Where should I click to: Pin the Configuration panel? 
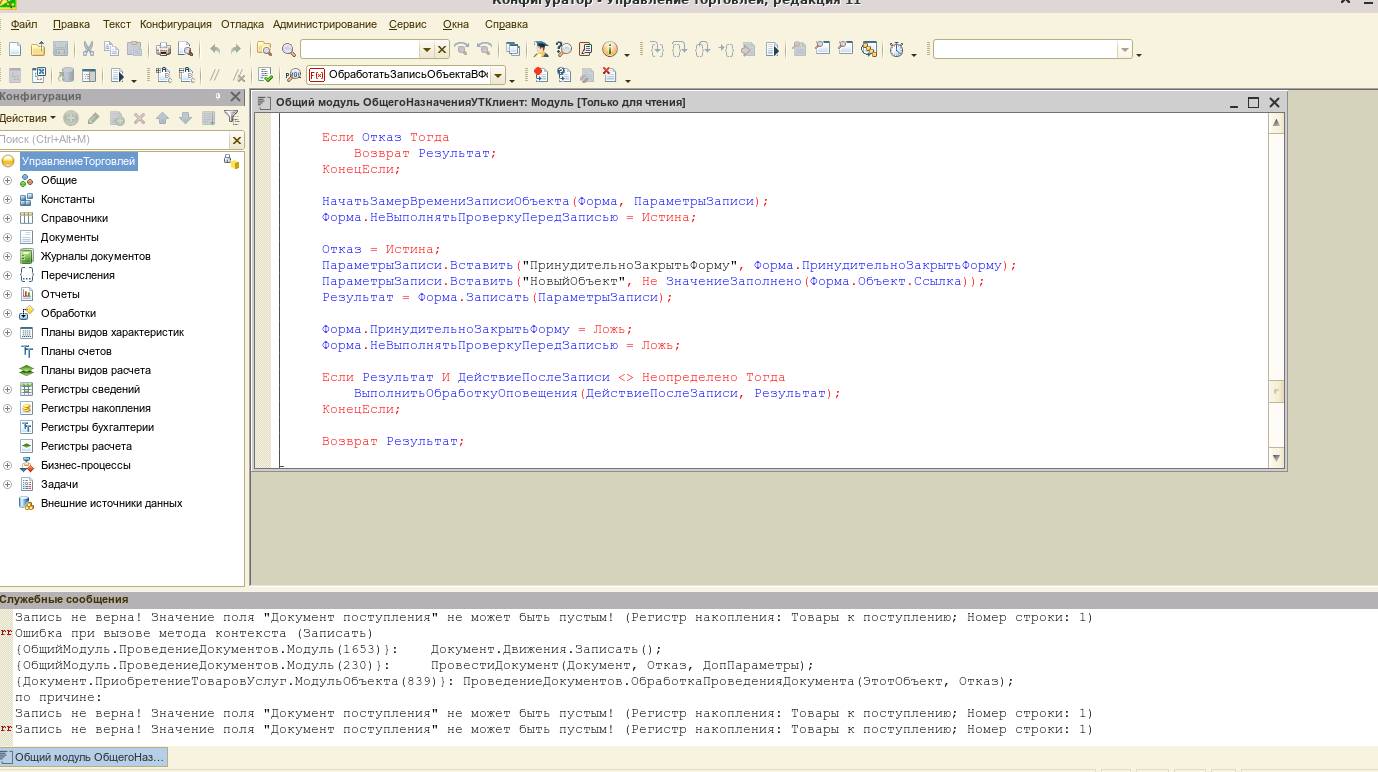click(x=218, y=97)
